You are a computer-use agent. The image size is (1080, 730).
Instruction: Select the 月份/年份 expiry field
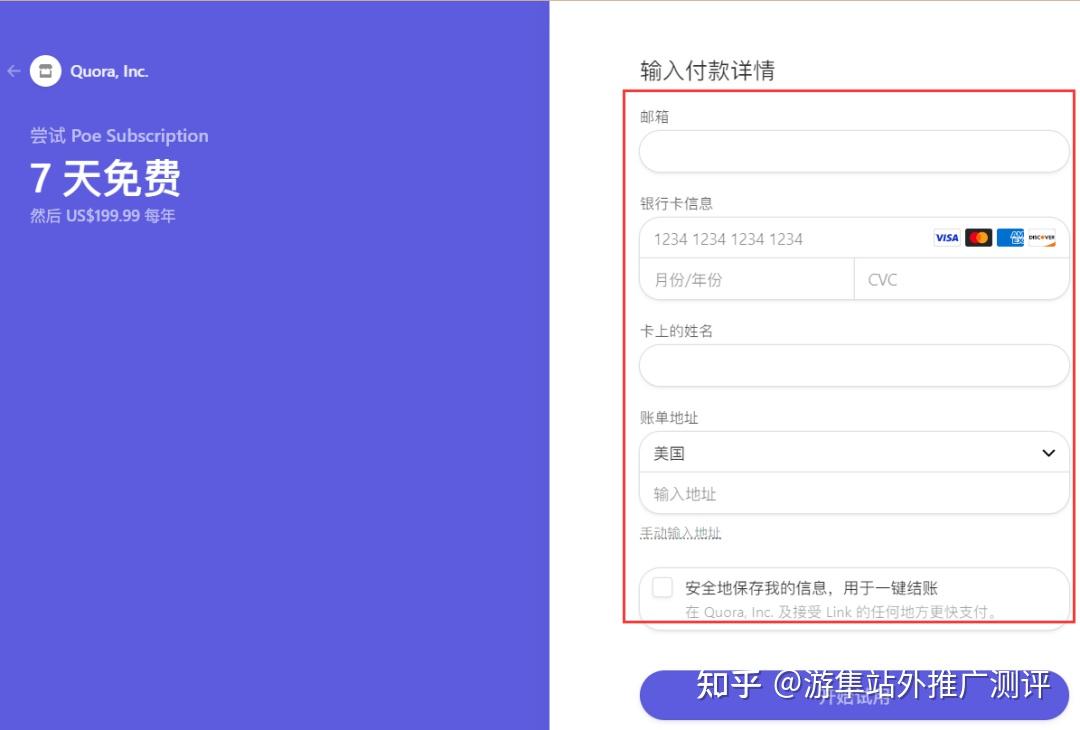[745, 279]
